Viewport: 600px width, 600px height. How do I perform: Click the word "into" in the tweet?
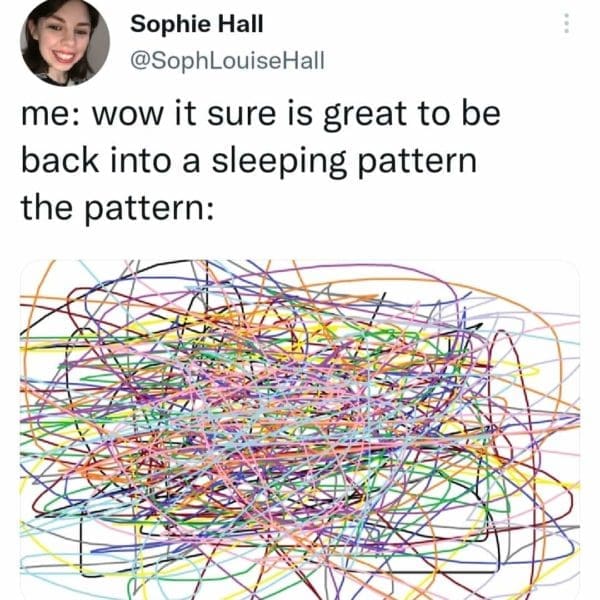click(140, 160)
